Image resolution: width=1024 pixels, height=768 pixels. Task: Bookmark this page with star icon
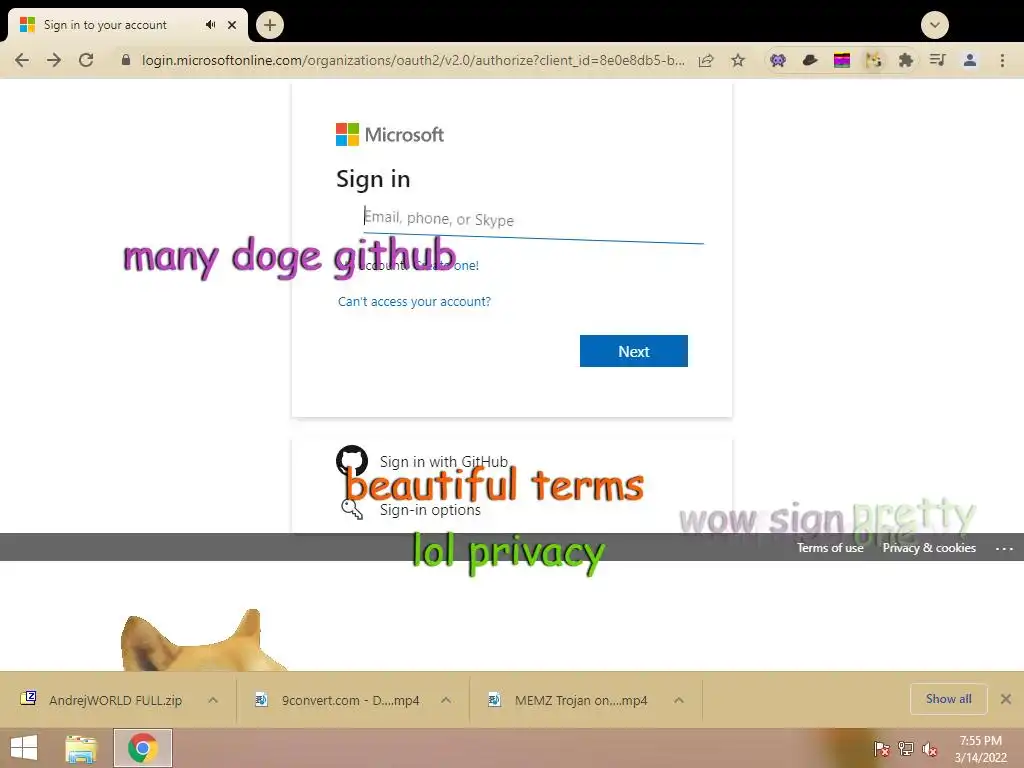pyautogui.click(x=738, y=60)
